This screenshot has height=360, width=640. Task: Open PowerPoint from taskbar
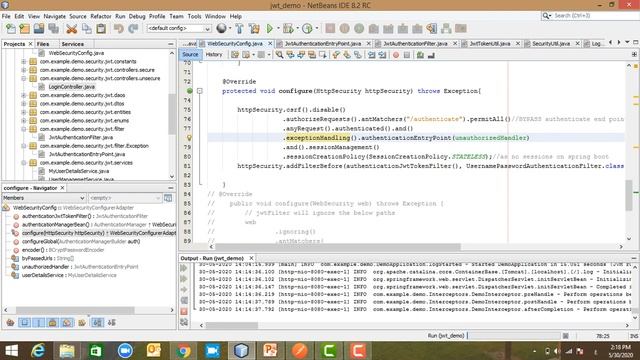tap(271, 351)
